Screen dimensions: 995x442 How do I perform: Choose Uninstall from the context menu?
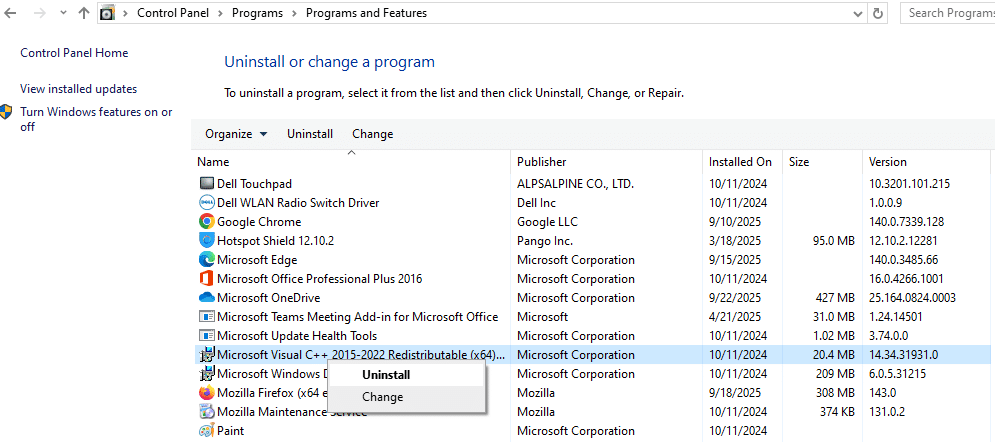pos(406,375)
